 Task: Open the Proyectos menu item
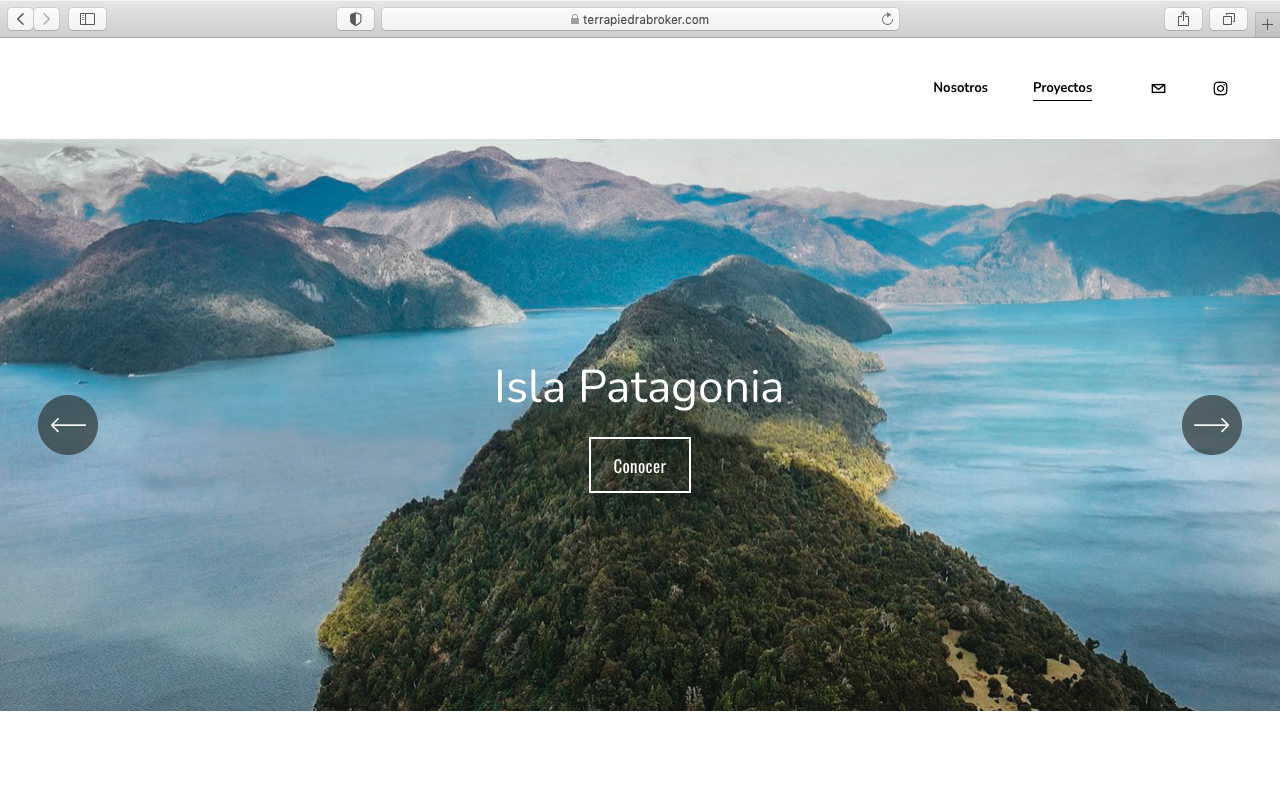1062,88
